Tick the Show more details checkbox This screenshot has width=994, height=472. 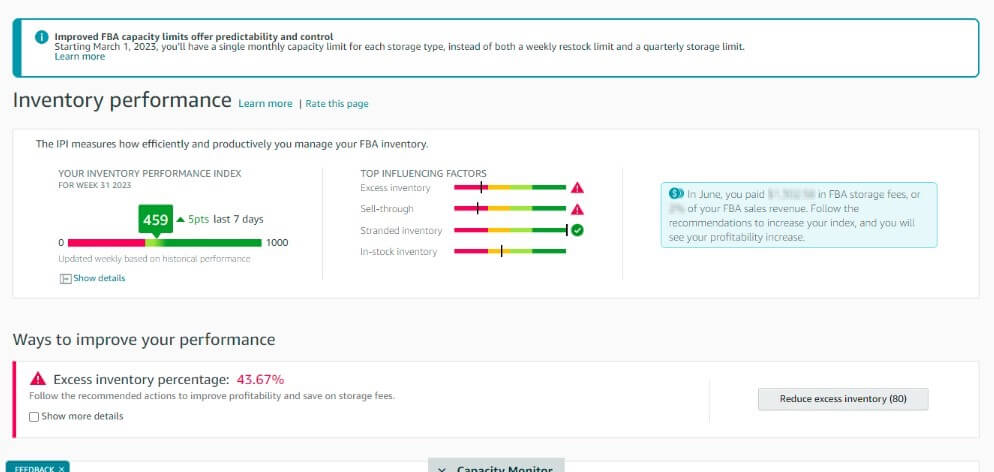(x=35, y=416)
